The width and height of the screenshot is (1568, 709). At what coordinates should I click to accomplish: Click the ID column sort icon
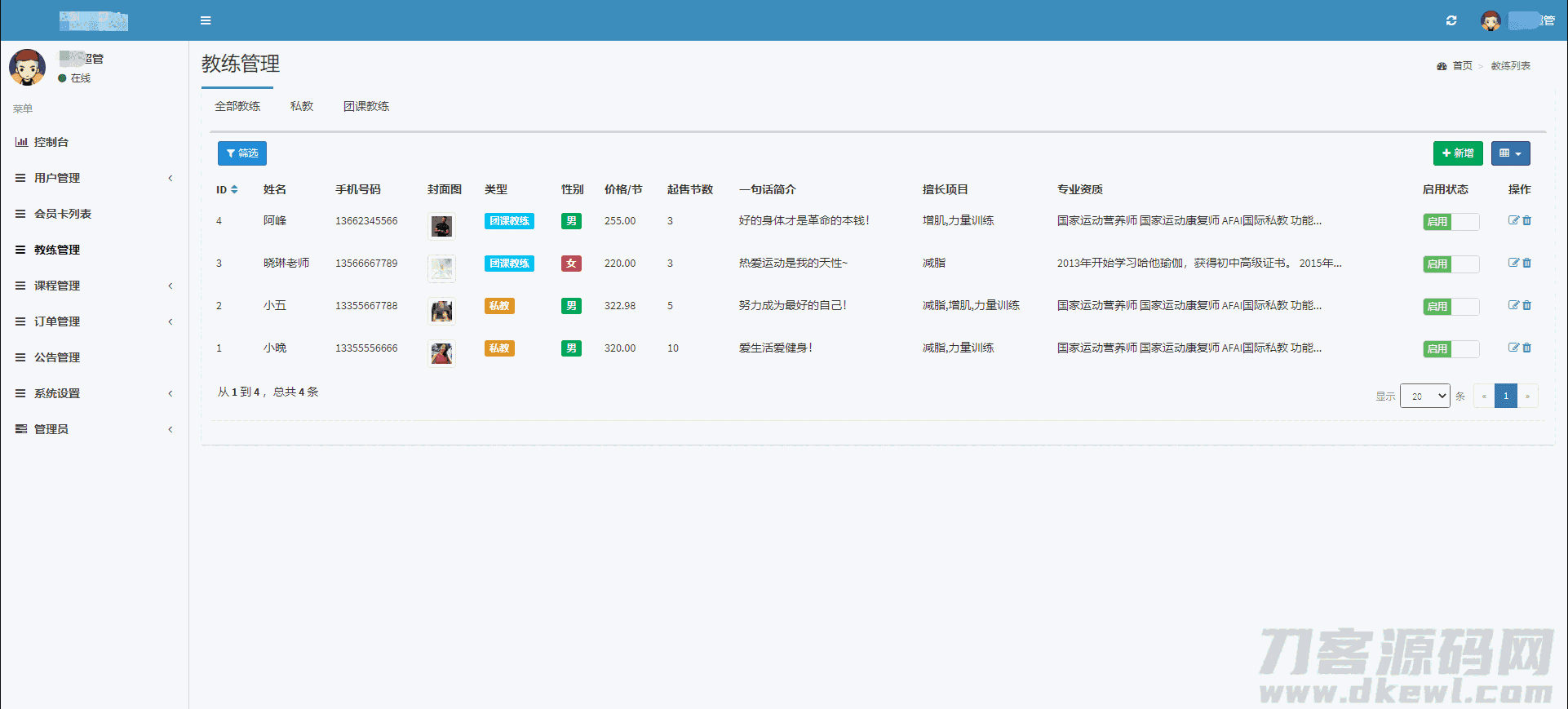(234, 189)
